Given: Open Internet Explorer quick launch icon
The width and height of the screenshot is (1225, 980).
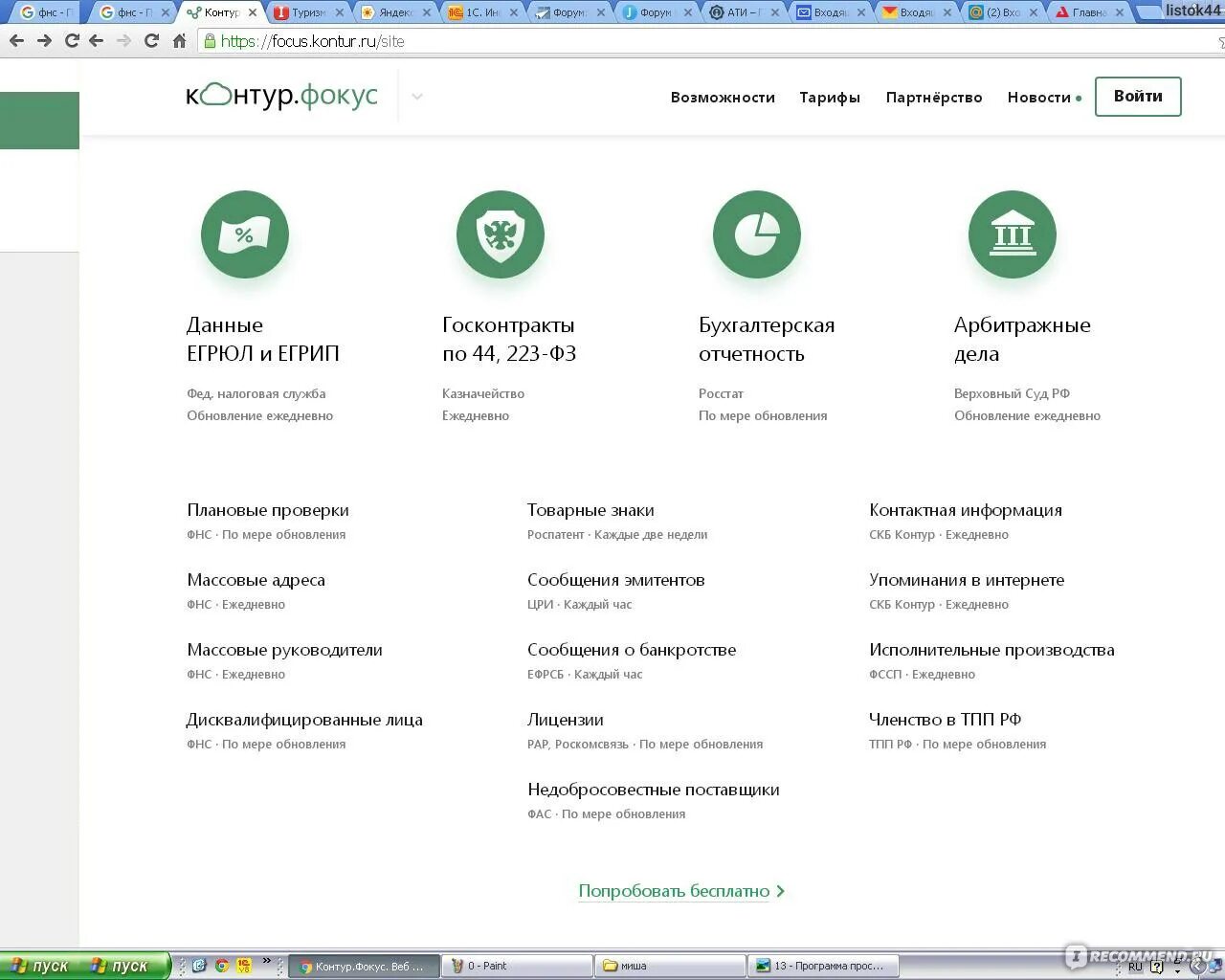Looking at the screenshot, I should [199, 966].
